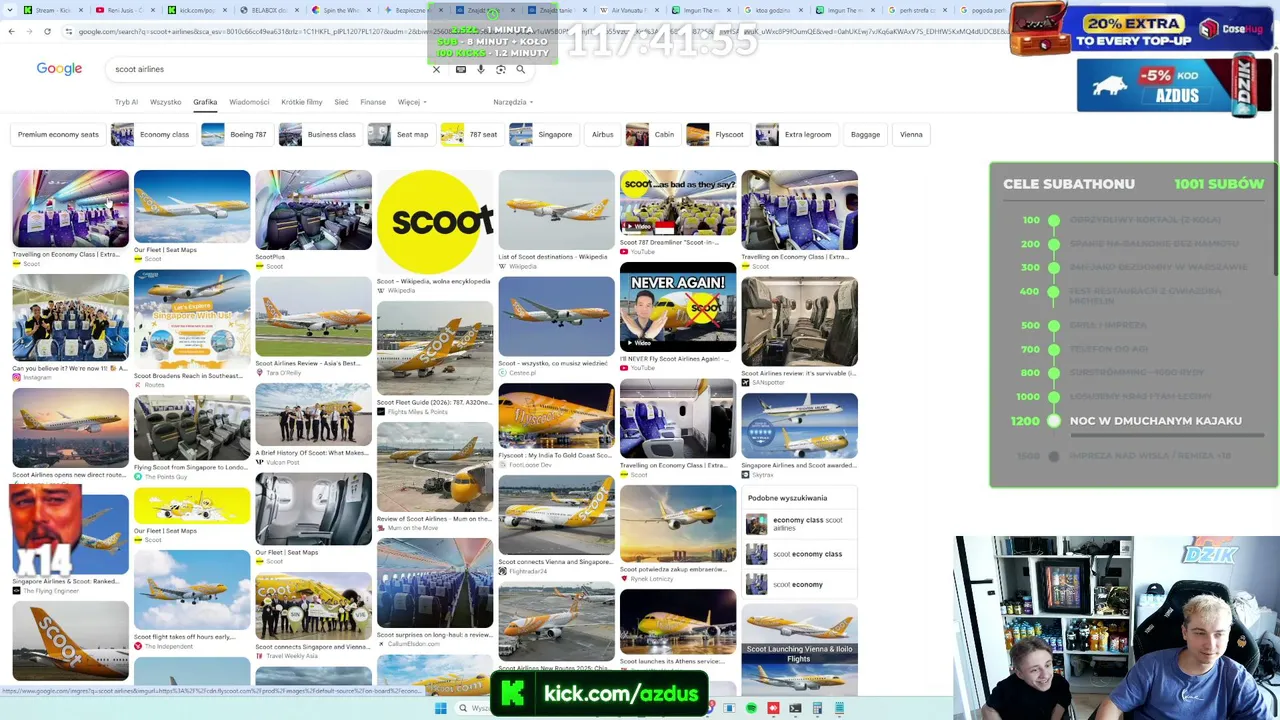Switch to the Wiadomości tab
Screen dimensions: 1280x720
[249, 102]
